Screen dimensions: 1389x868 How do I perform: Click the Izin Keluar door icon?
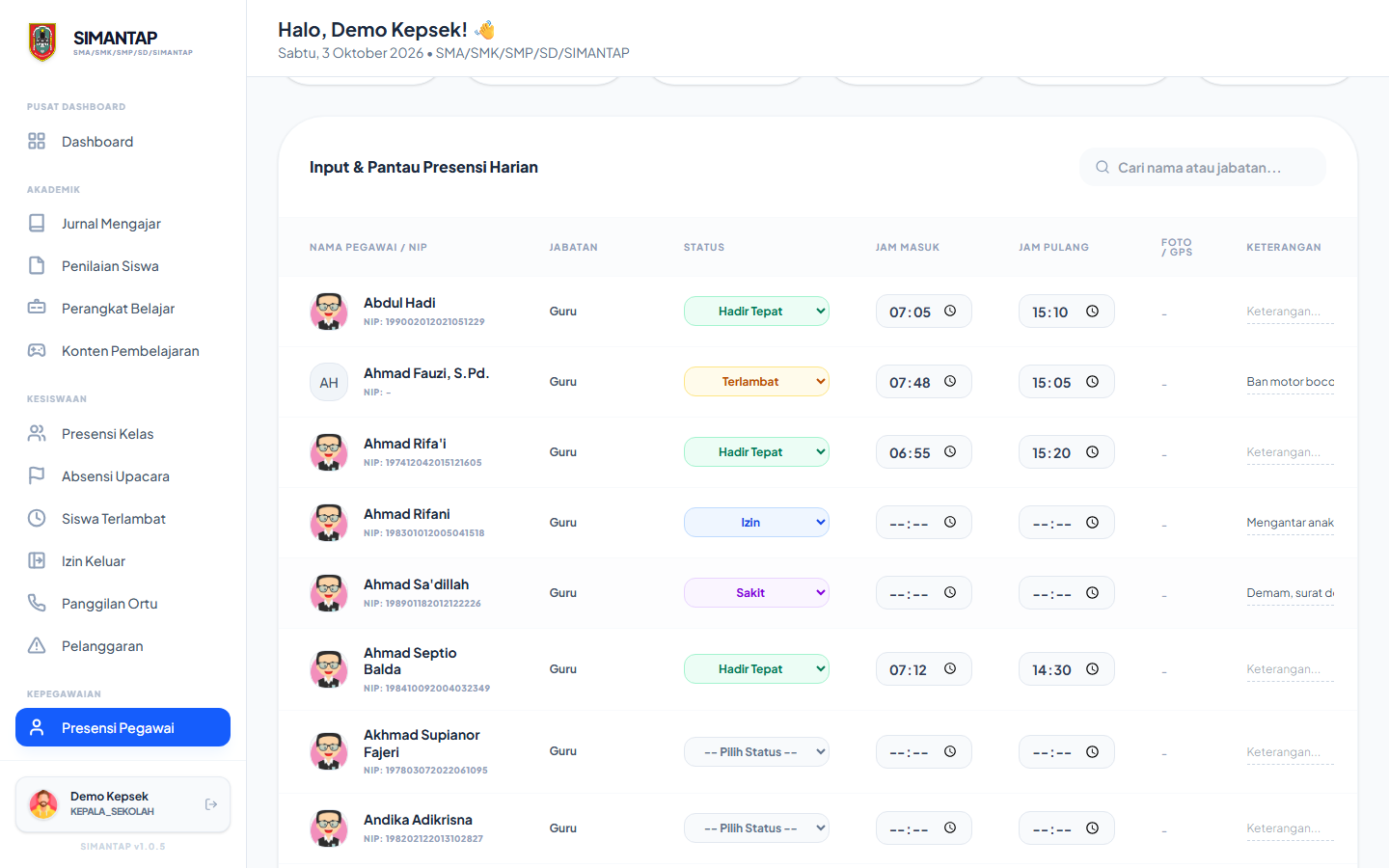click(x=37, y=560)
